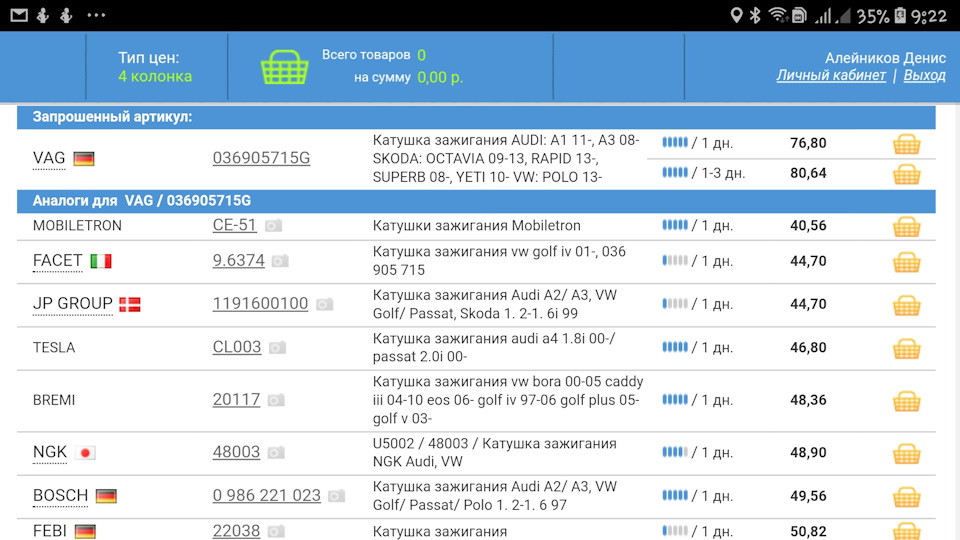This screenshot has width=960, height=540.
Task: Open article link 48003
Action: coord(236,452)
